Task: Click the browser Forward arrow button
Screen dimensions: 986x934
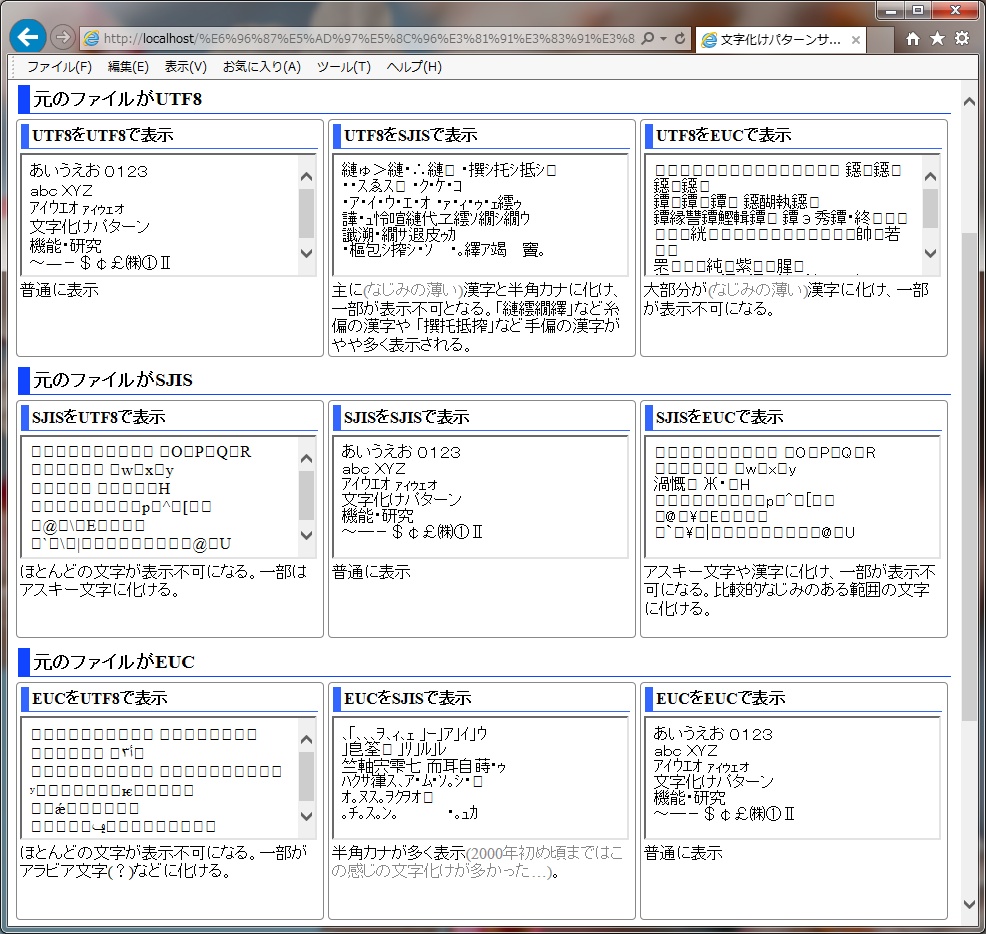Action: click(62, 38)
